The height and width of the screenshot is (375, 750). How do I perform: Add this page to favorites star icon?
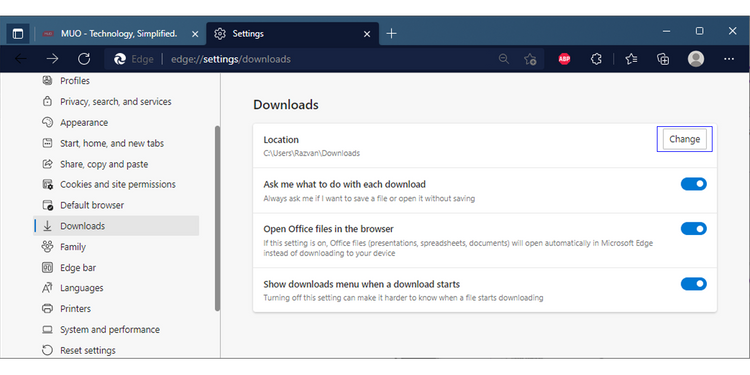(530, 59)
